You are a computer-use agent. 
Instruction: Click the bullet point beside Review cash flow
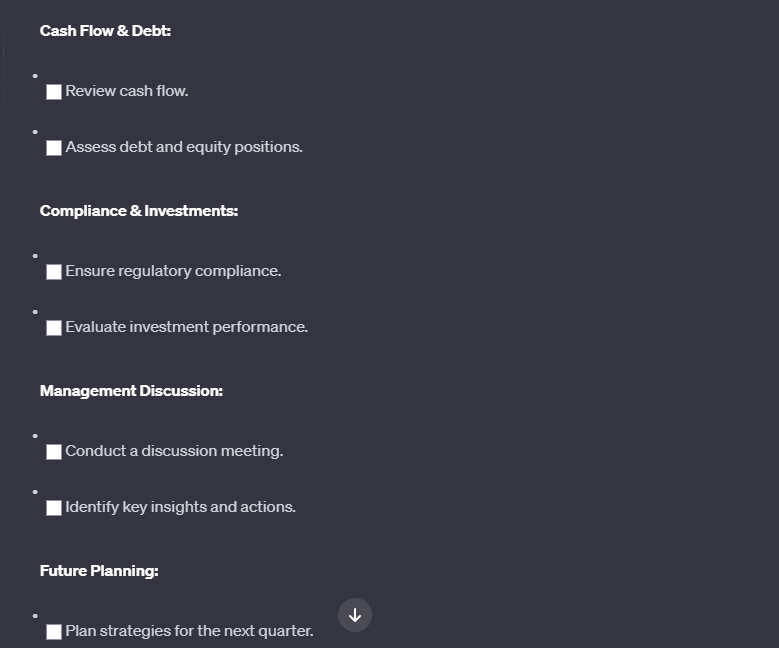point(35,76)
